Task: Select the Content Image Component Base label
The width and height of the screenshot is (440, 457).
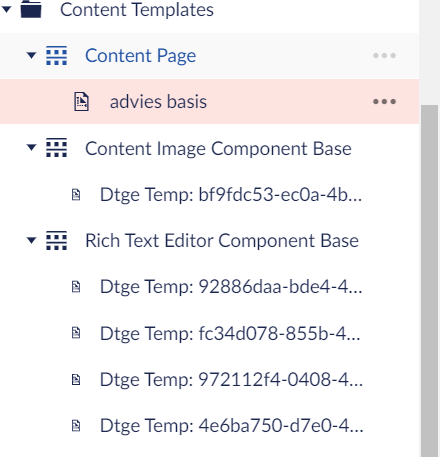Action: coord(218,148)
